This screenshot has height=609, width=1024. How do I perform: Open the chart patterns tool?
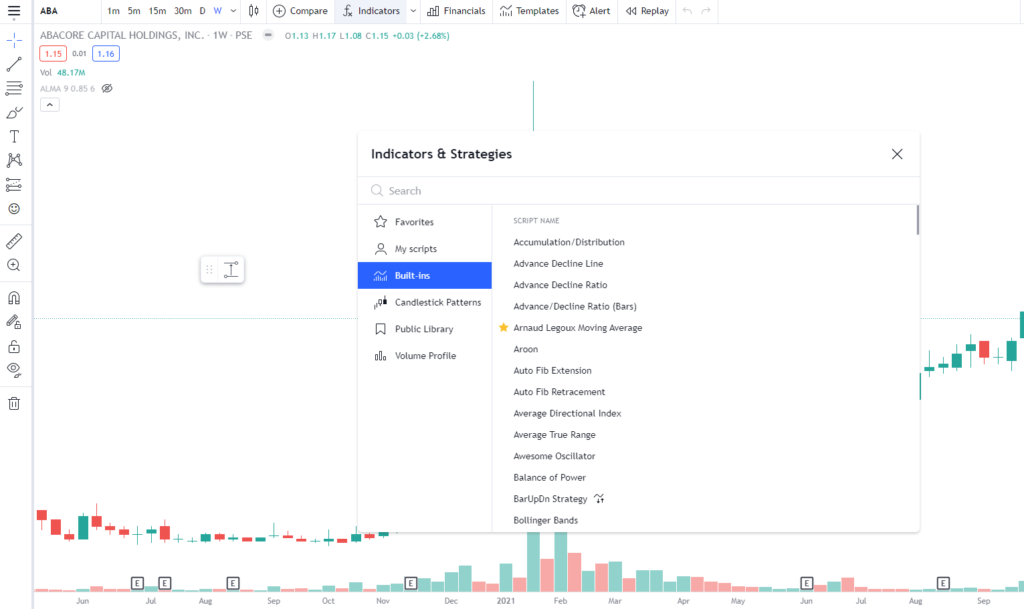pyautogui.click(x=14, y=161)
